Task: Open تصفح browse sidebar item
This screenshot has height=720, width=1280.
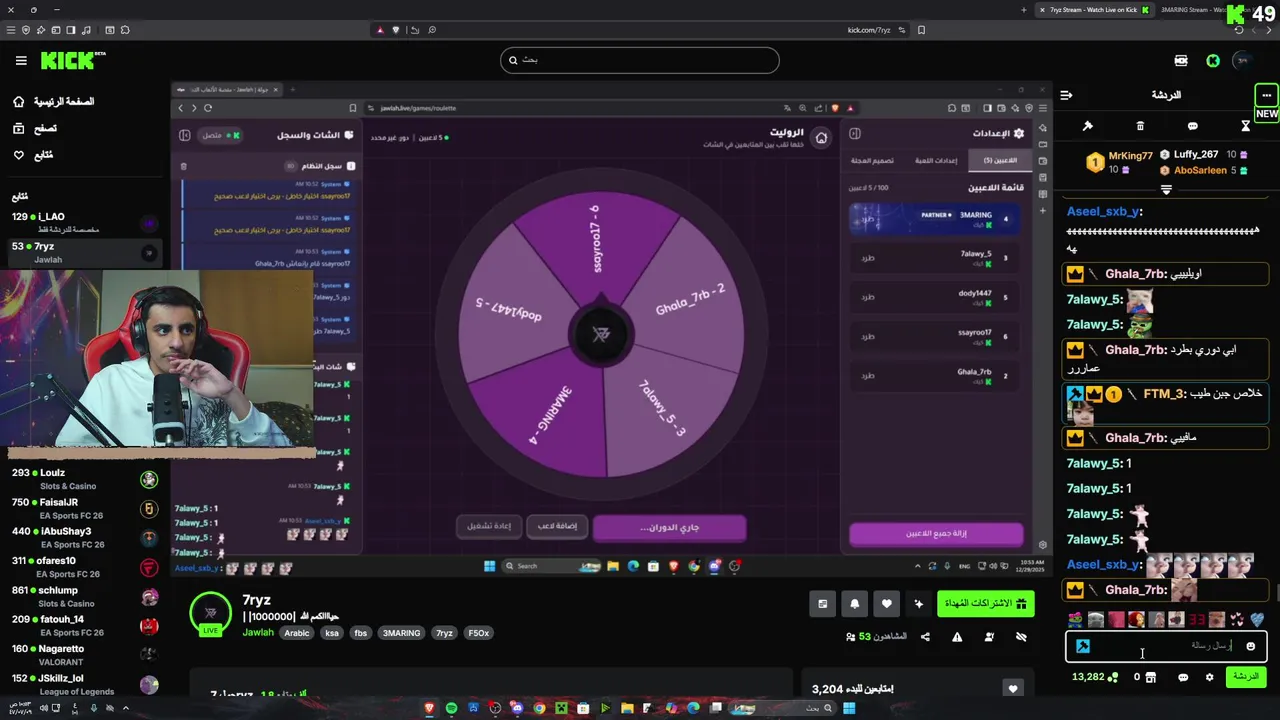Action: click(x=36, y=128)
